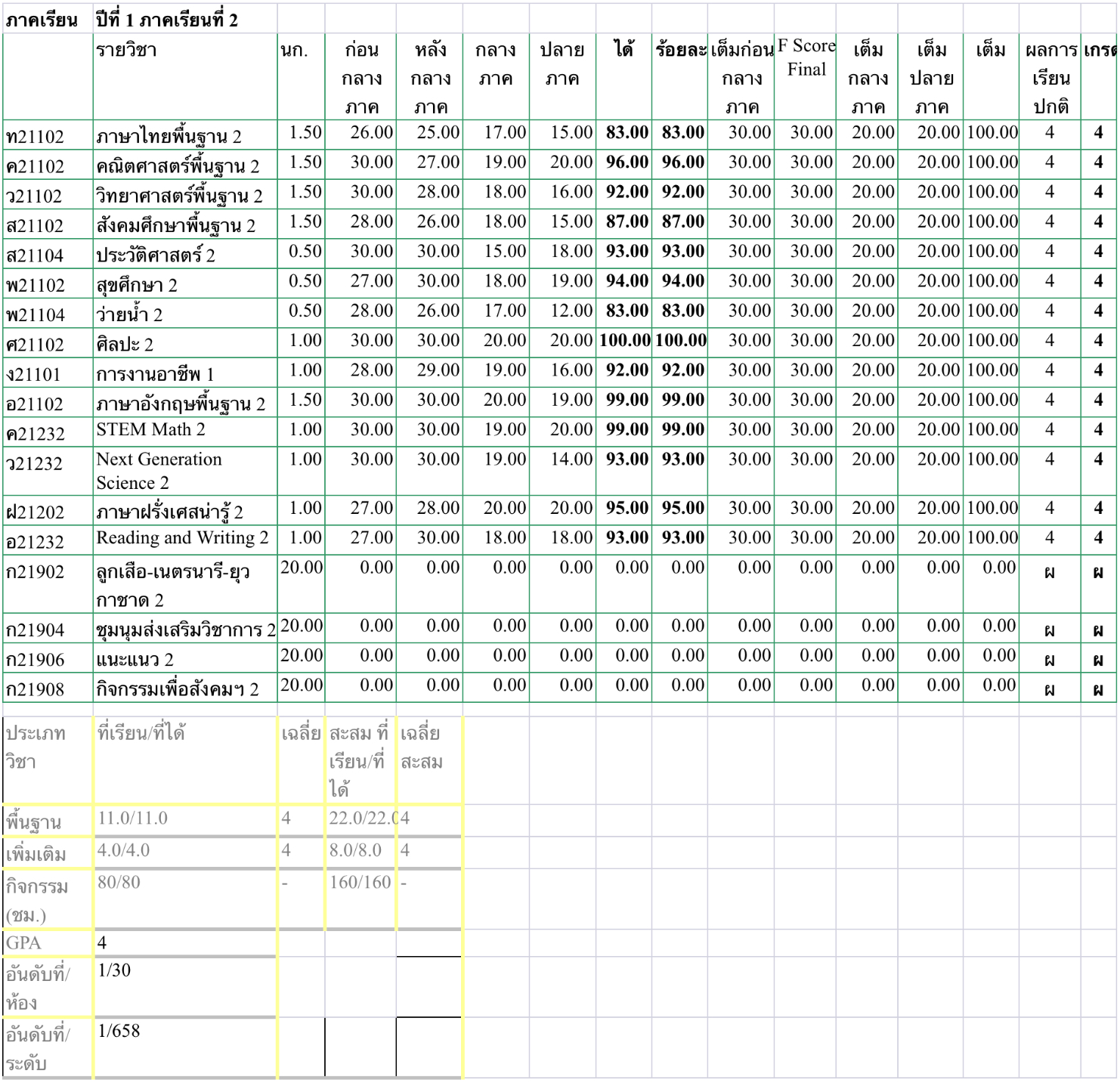The image size is (1120, 1083).
Task: Select the level rank value 1/658
Action: [185, 1047]
